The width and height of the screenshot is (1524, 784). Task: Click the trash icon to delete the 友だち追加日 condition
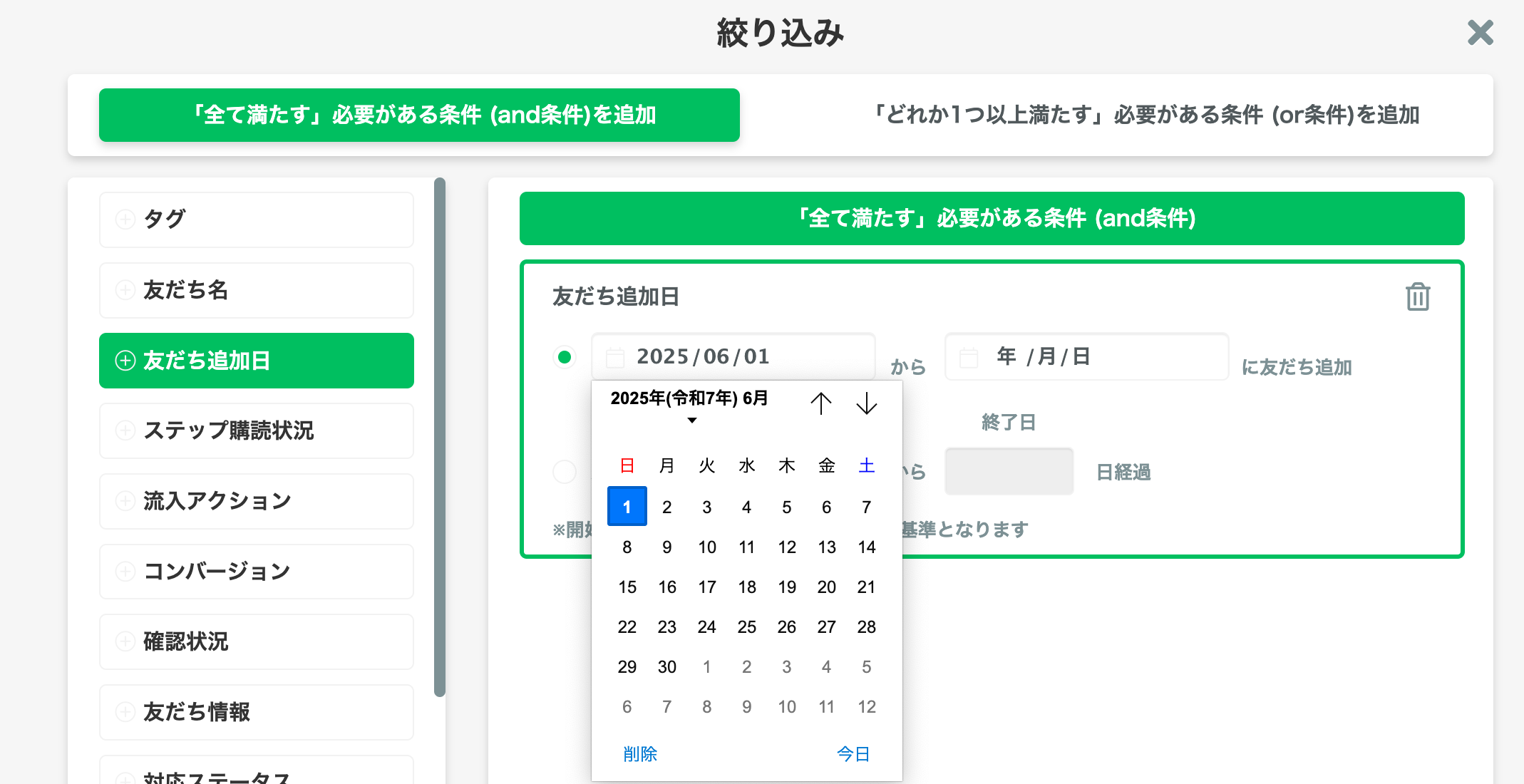[x=1417, y=296]
